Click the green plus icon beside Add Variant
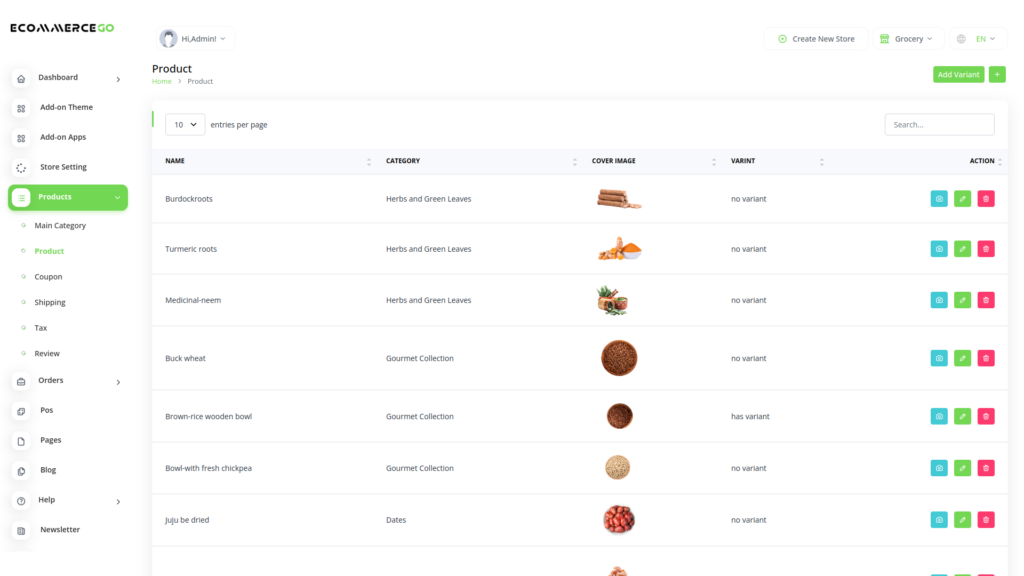 [996, 74]
